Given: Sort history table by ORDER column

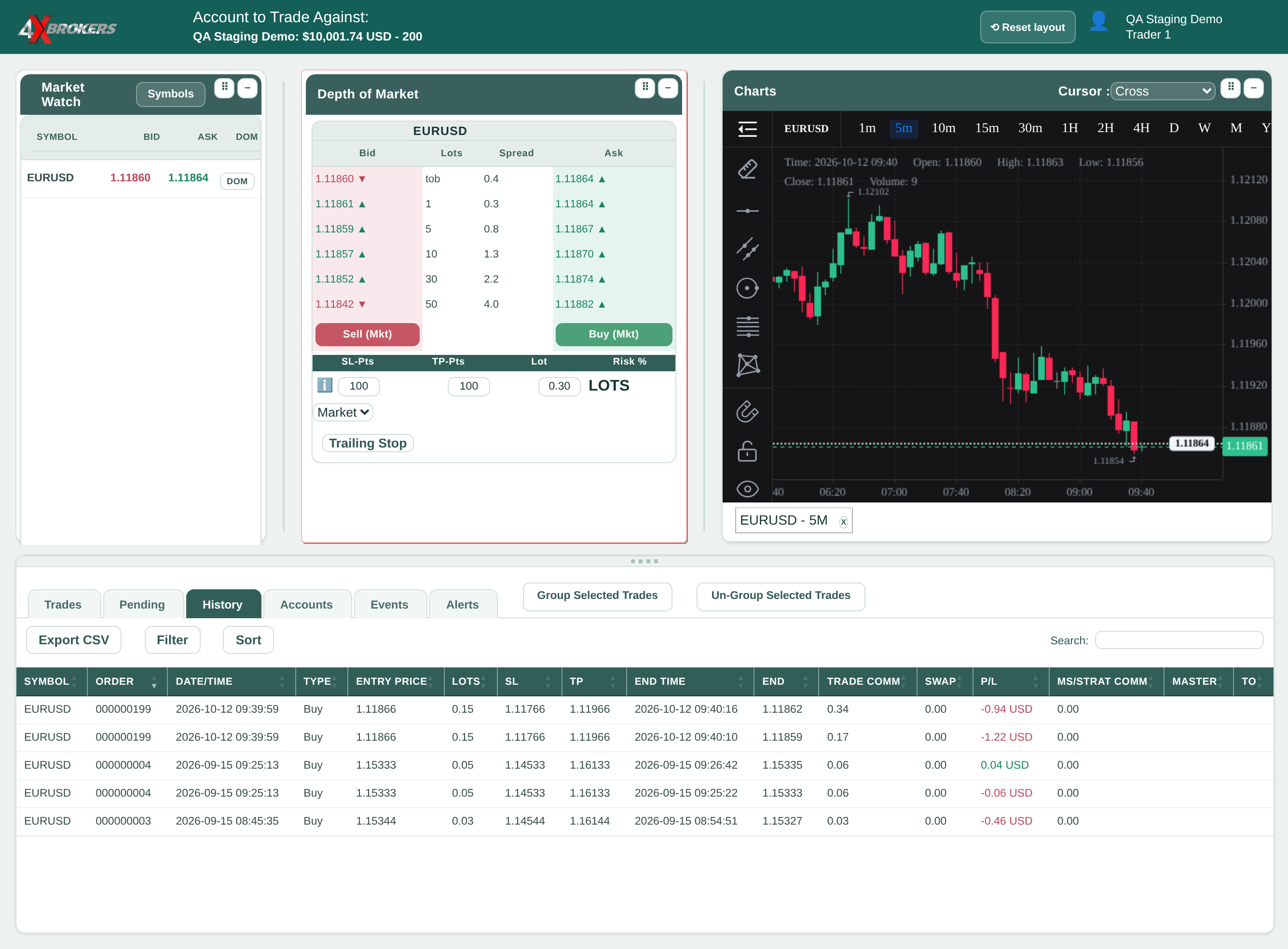Looking at the screenshot, I should pos(126,681).
